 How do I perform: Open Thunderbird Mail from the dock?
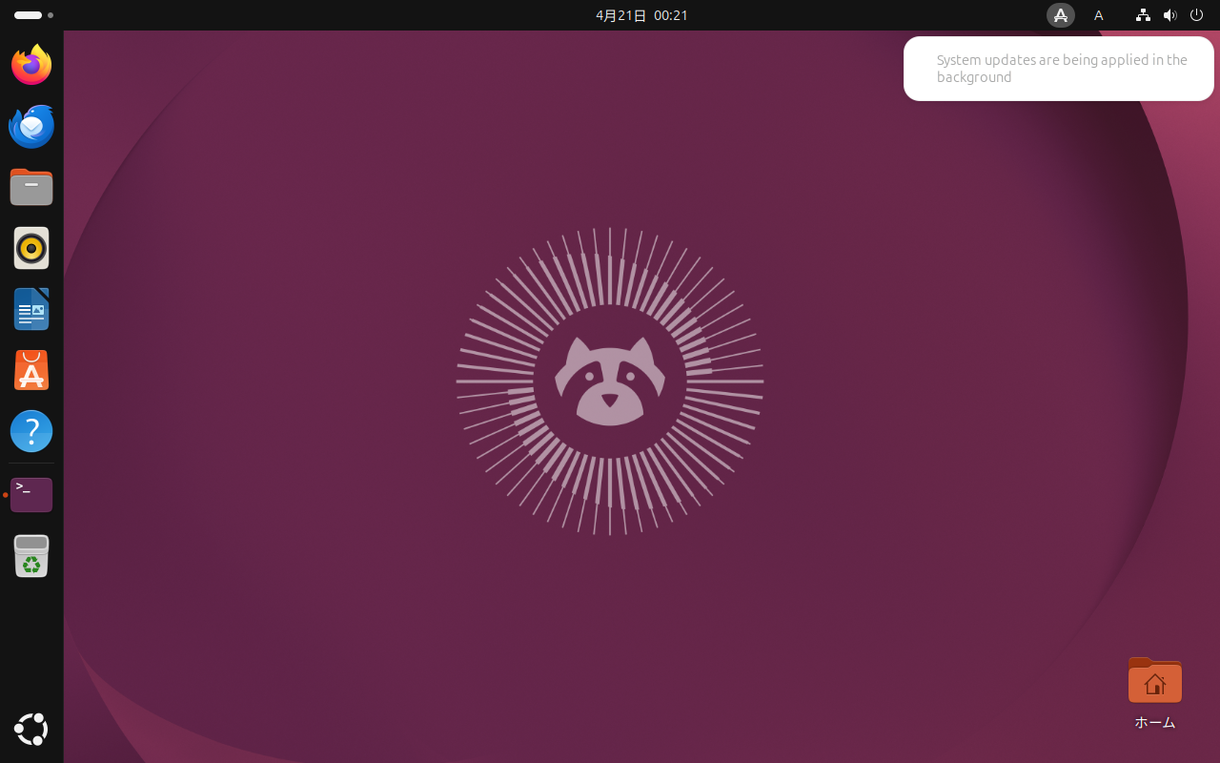tap(31, 127)
